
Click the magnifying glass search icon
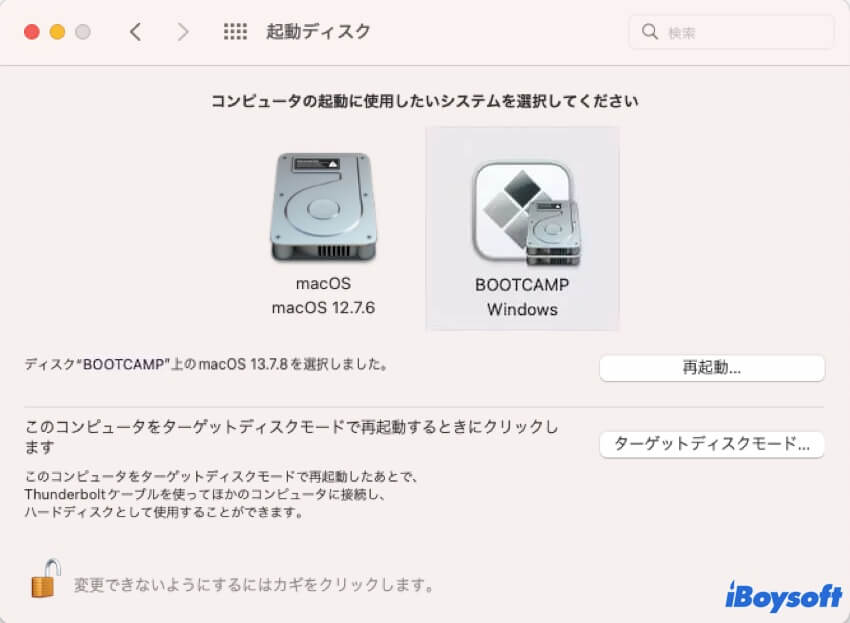(649, 32)
